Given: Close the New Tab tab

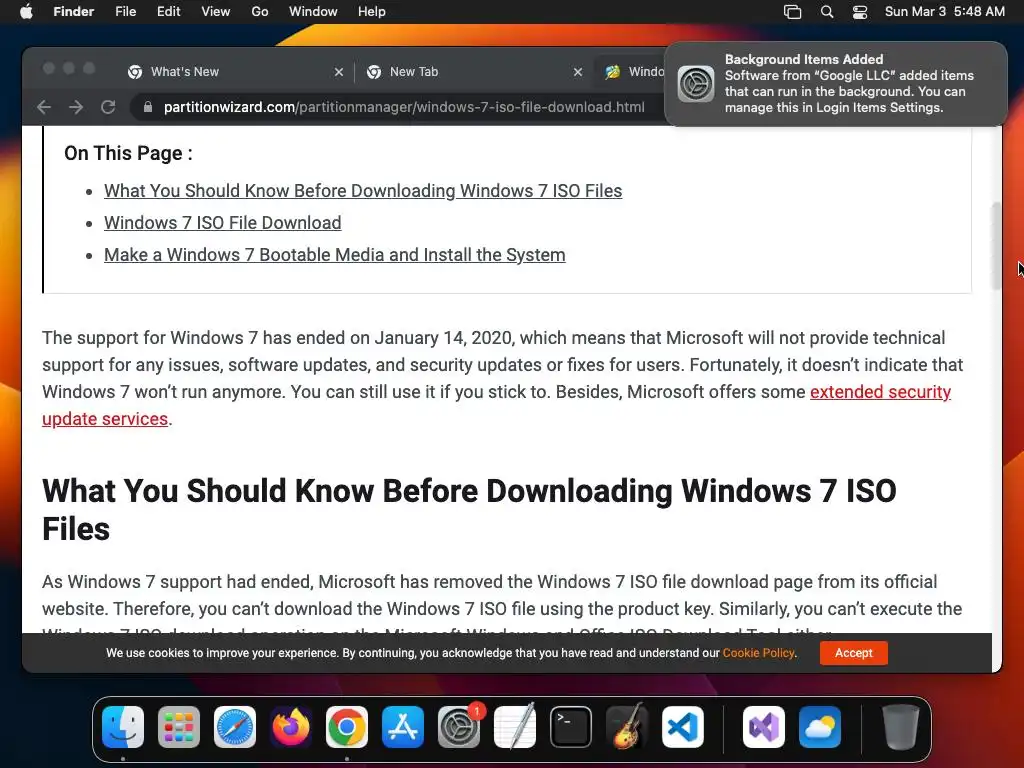Looking at the screenshot, I should click(x=577, y=72).
